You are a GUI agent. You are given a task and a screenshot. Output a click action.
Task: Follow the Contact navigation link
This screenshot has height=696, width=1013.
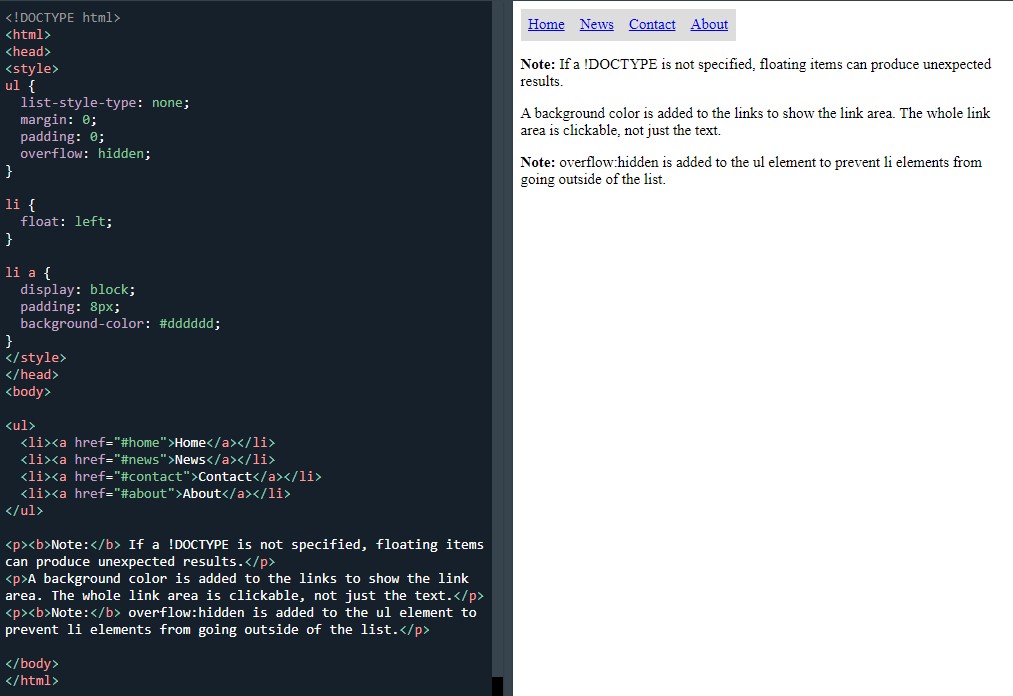652,25
